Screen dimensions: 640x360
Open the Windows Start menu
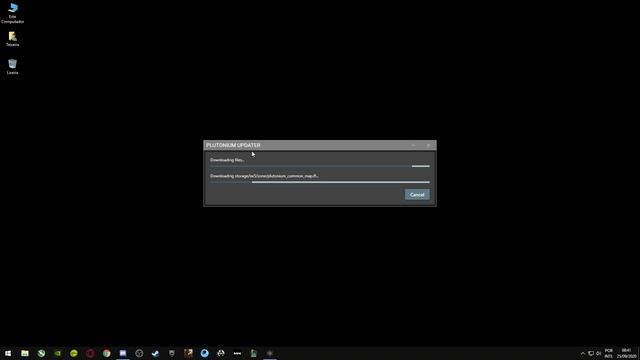coord(8,353)
